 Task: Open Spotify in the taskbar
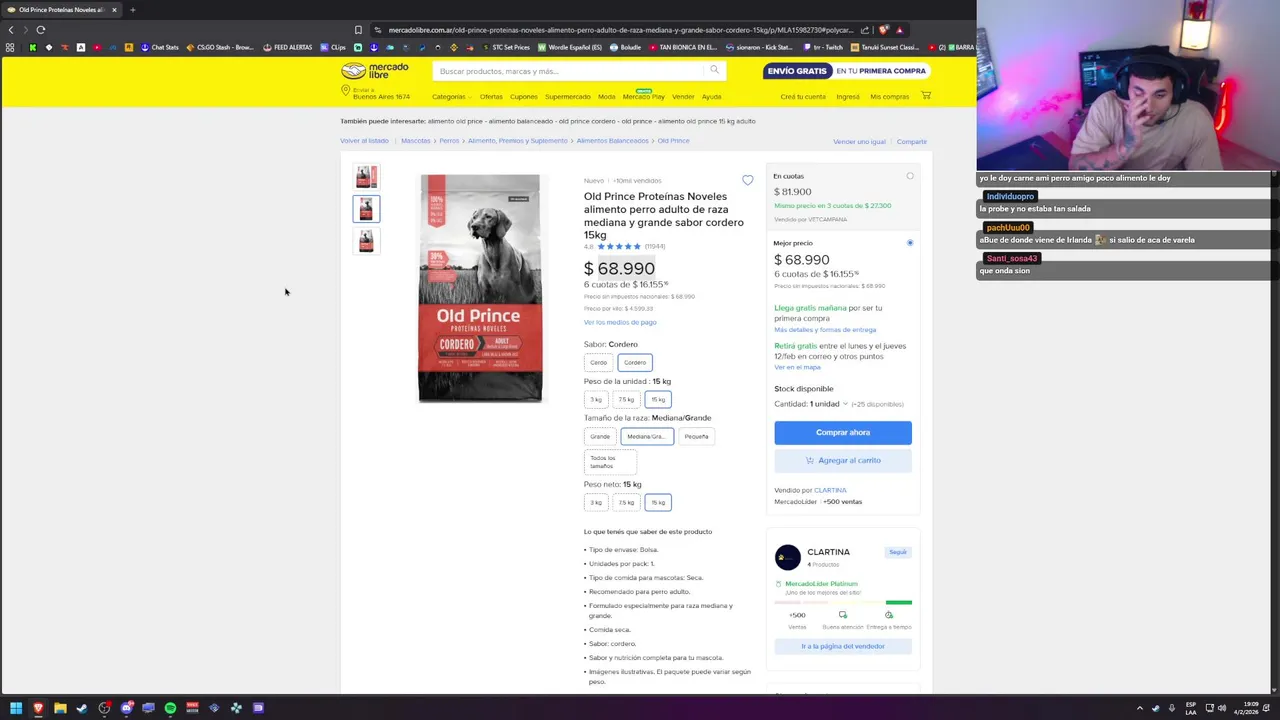[170, 708]
